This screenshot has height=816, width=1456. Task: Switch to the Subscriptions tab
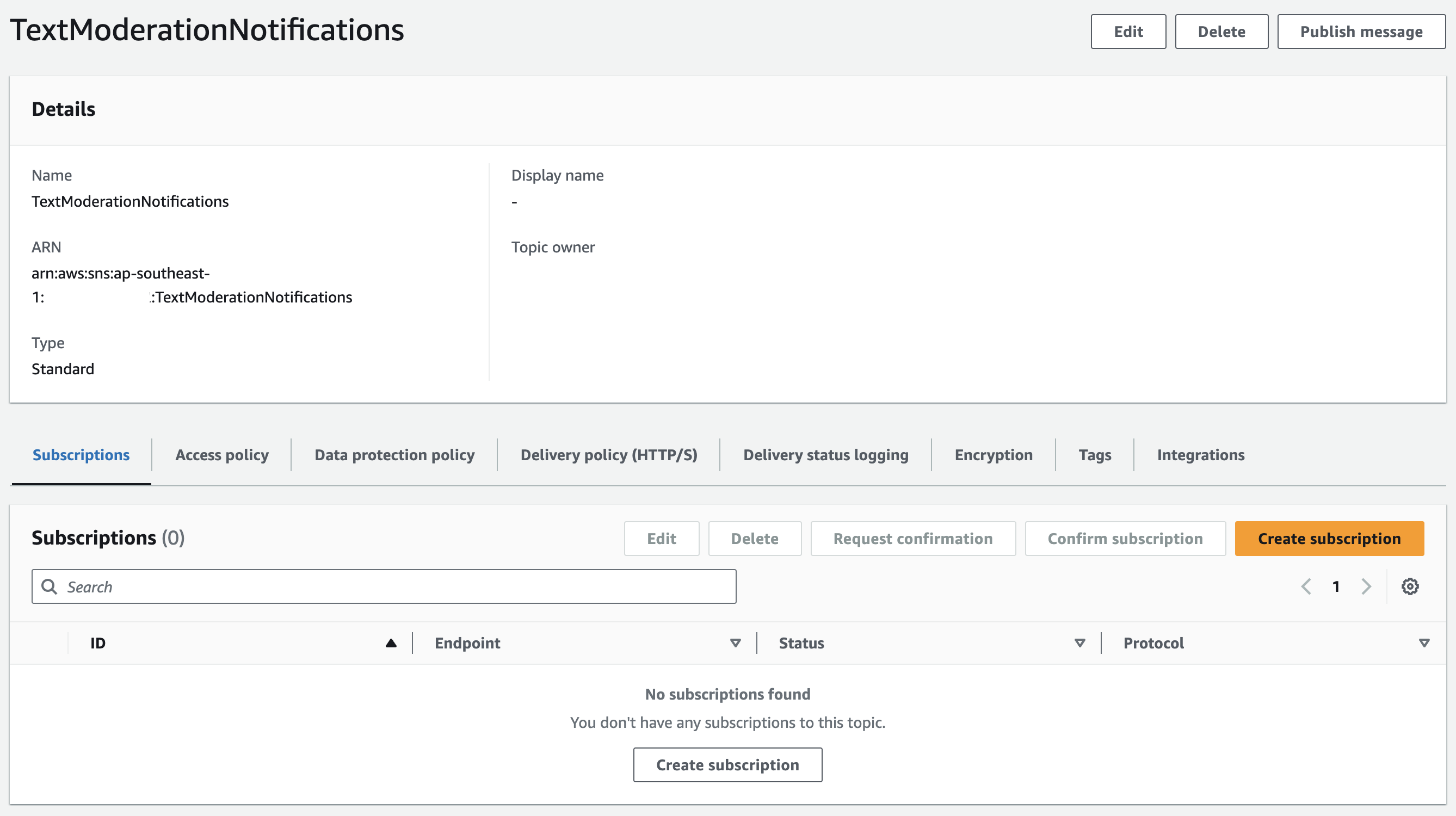(x=81, y=455)
